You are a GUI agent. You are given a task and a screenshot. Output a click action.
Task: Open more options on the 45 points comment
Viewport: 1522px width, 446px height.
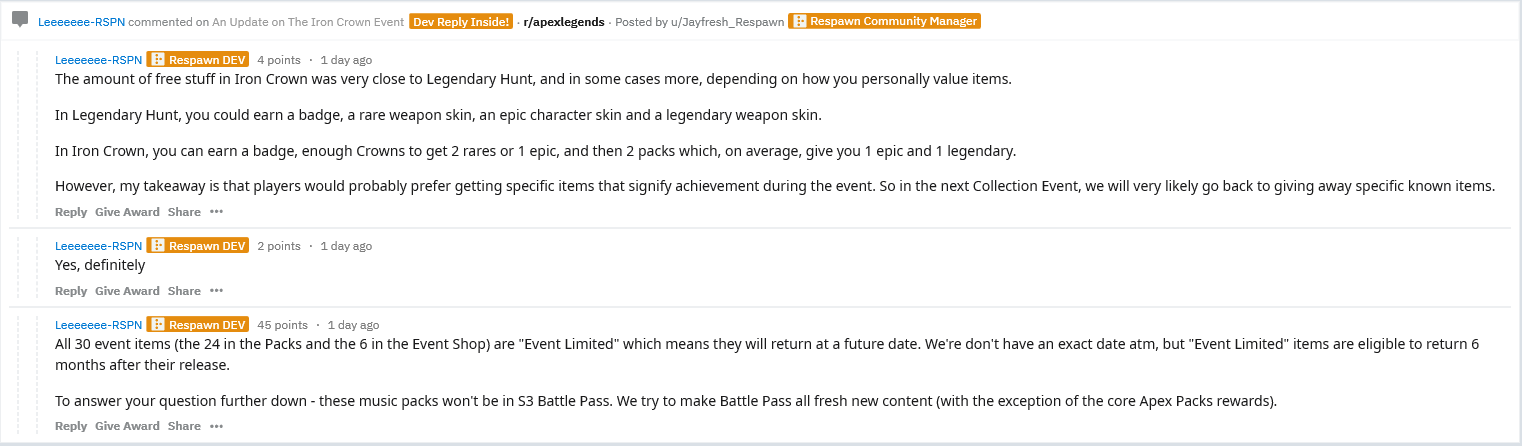pos(216,426)
